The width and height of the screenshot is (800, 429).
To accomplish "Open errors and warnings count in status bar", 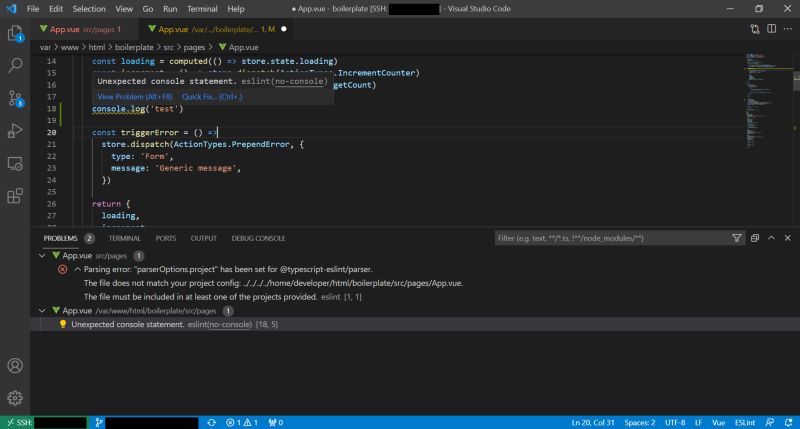I will [x=242, y=422].
